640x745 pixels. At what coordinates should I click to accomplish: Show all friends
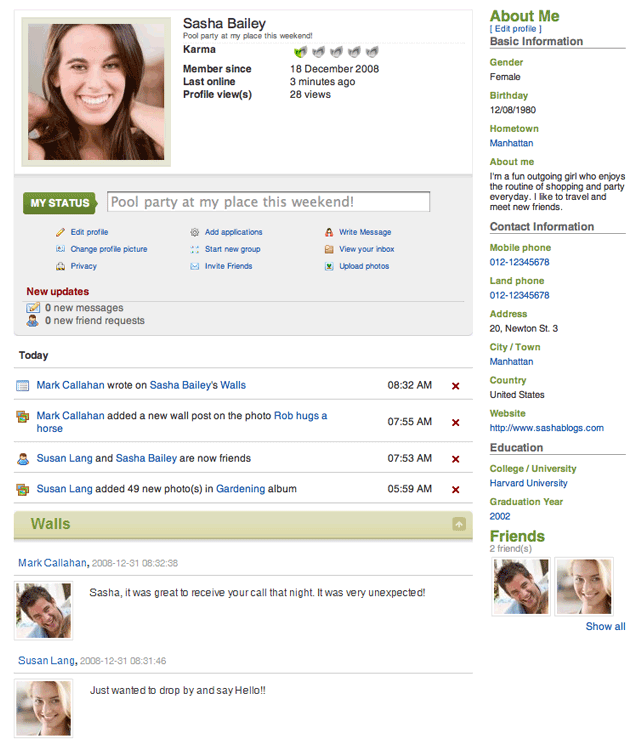point(605,626)
